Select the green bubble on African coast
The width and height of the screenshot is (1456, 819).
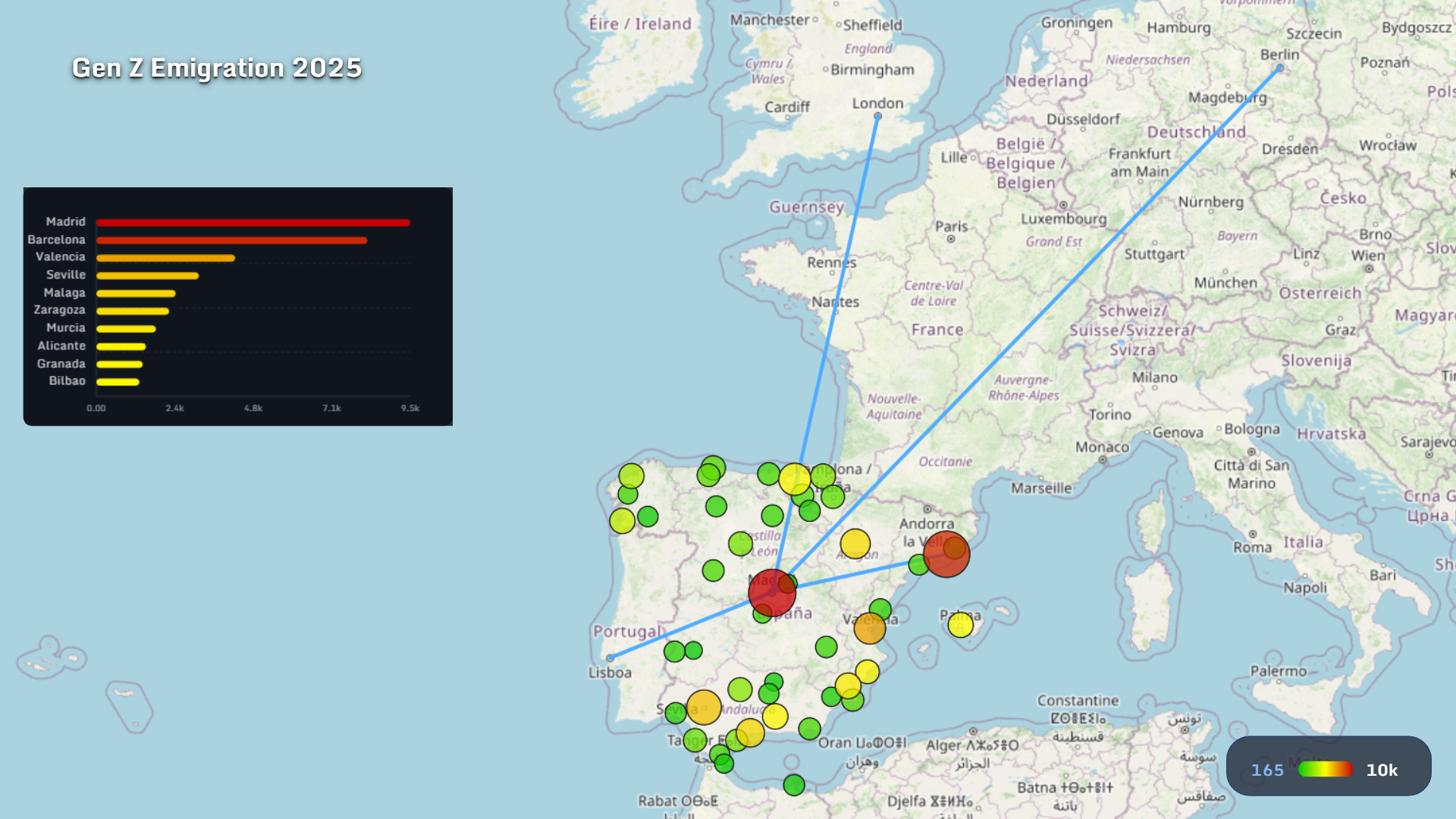pyautogui.click(x=794, y=785)
